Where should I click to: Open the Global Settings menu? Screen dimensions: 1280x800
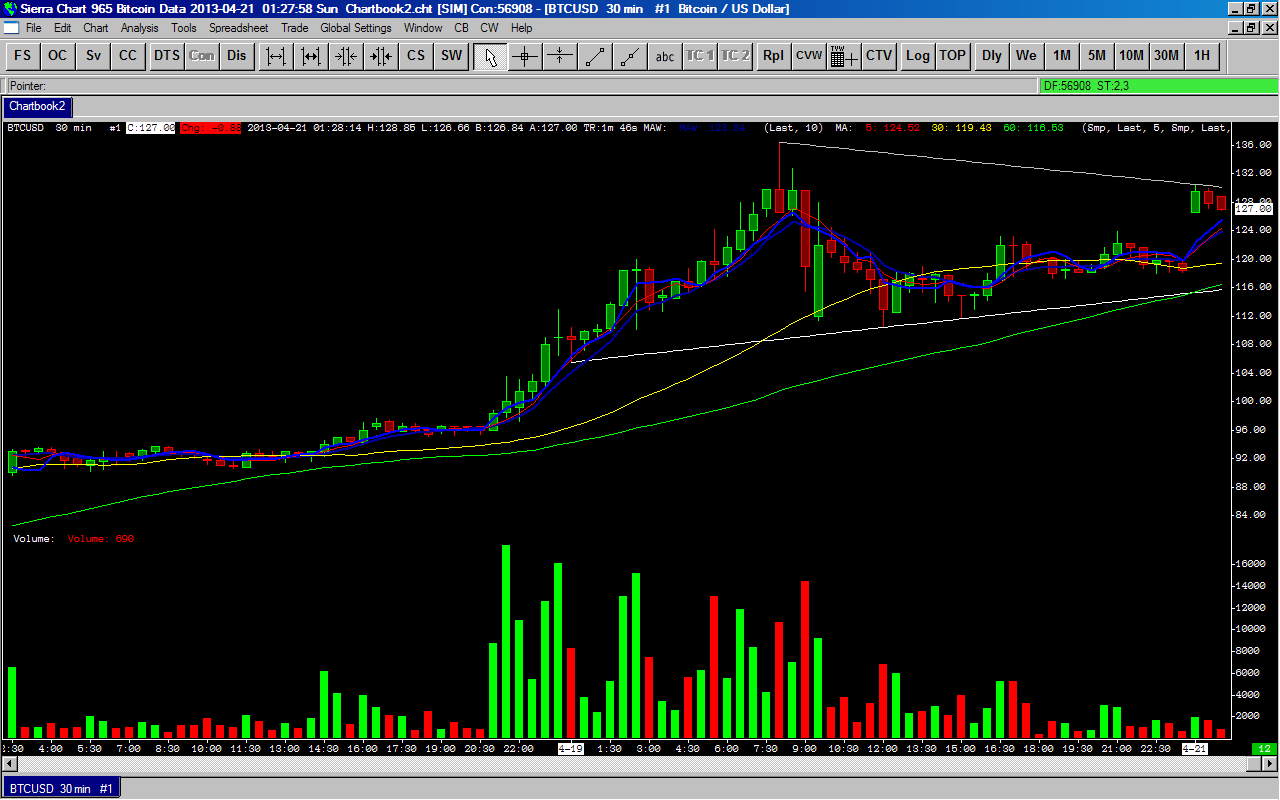356,28
